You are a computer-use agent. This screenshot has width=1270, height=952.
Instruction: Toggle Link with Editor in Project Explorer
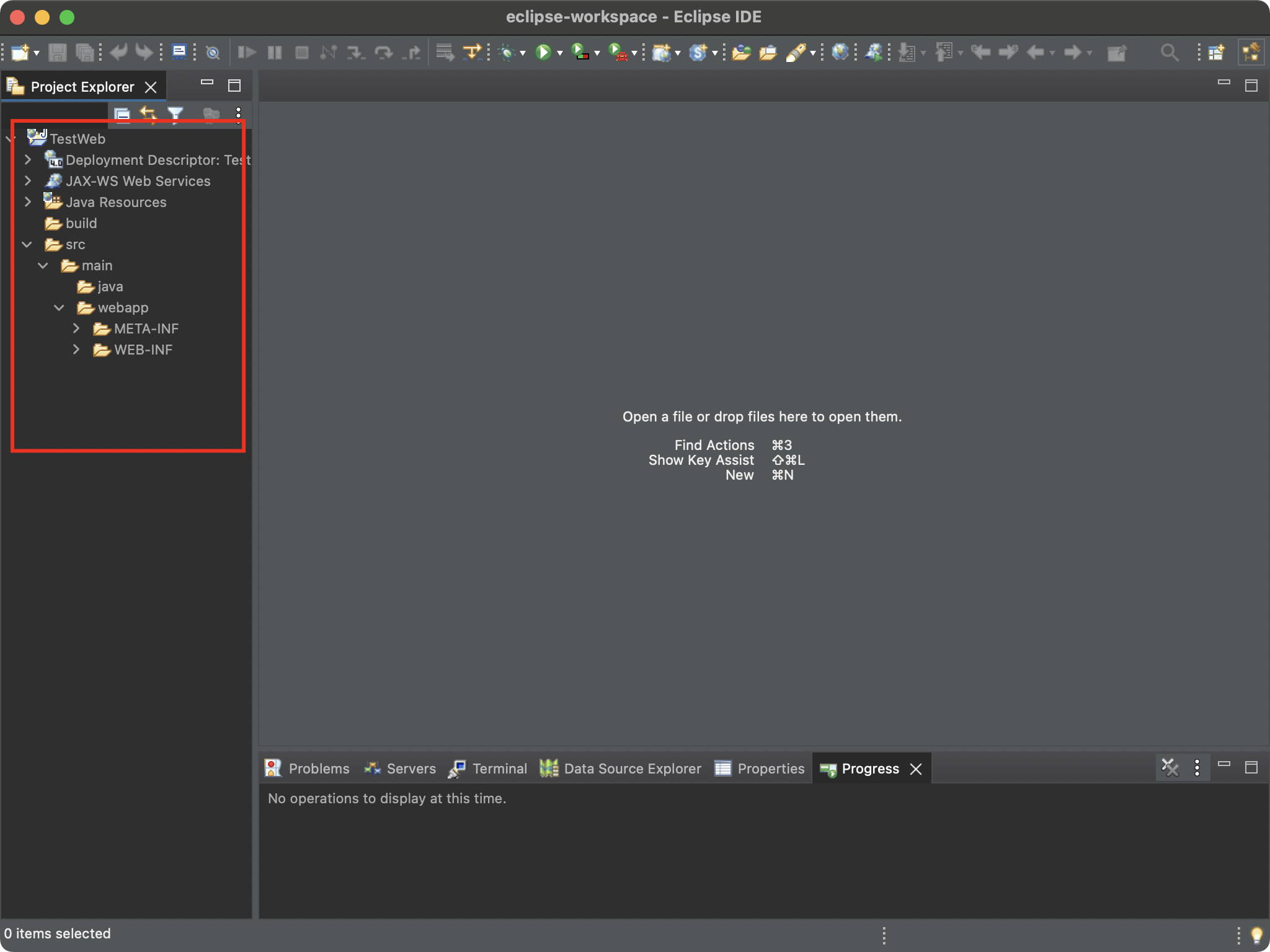coord(148,114)
